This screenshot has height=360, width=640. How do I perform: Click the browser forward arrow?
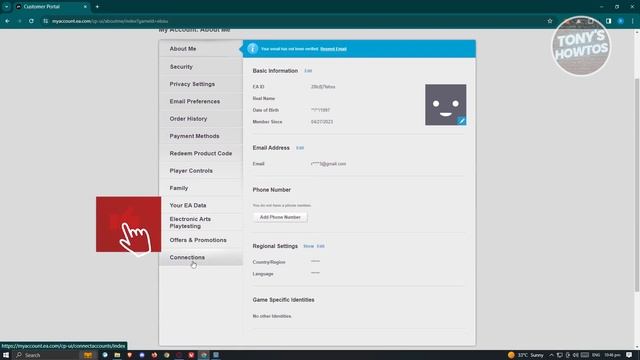coord(19,21)
